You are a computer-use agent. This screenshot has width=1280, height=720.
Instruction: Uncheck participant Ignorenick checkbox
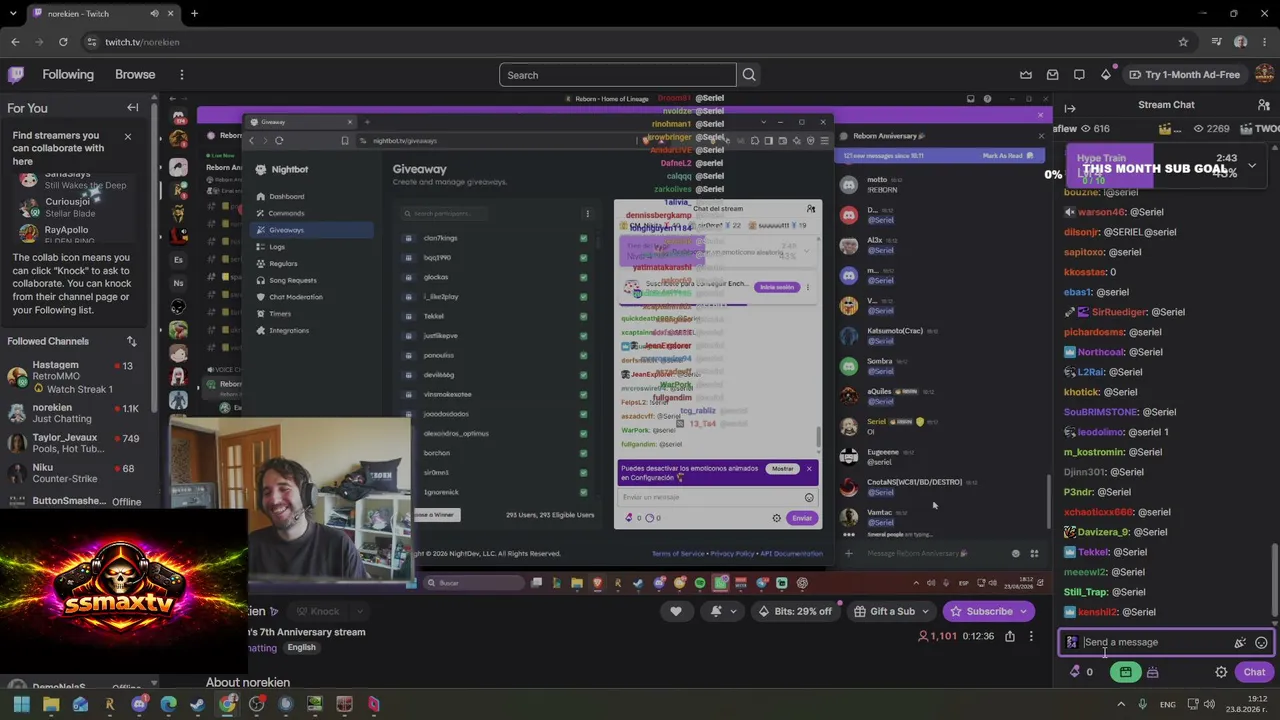coord(583,492)
